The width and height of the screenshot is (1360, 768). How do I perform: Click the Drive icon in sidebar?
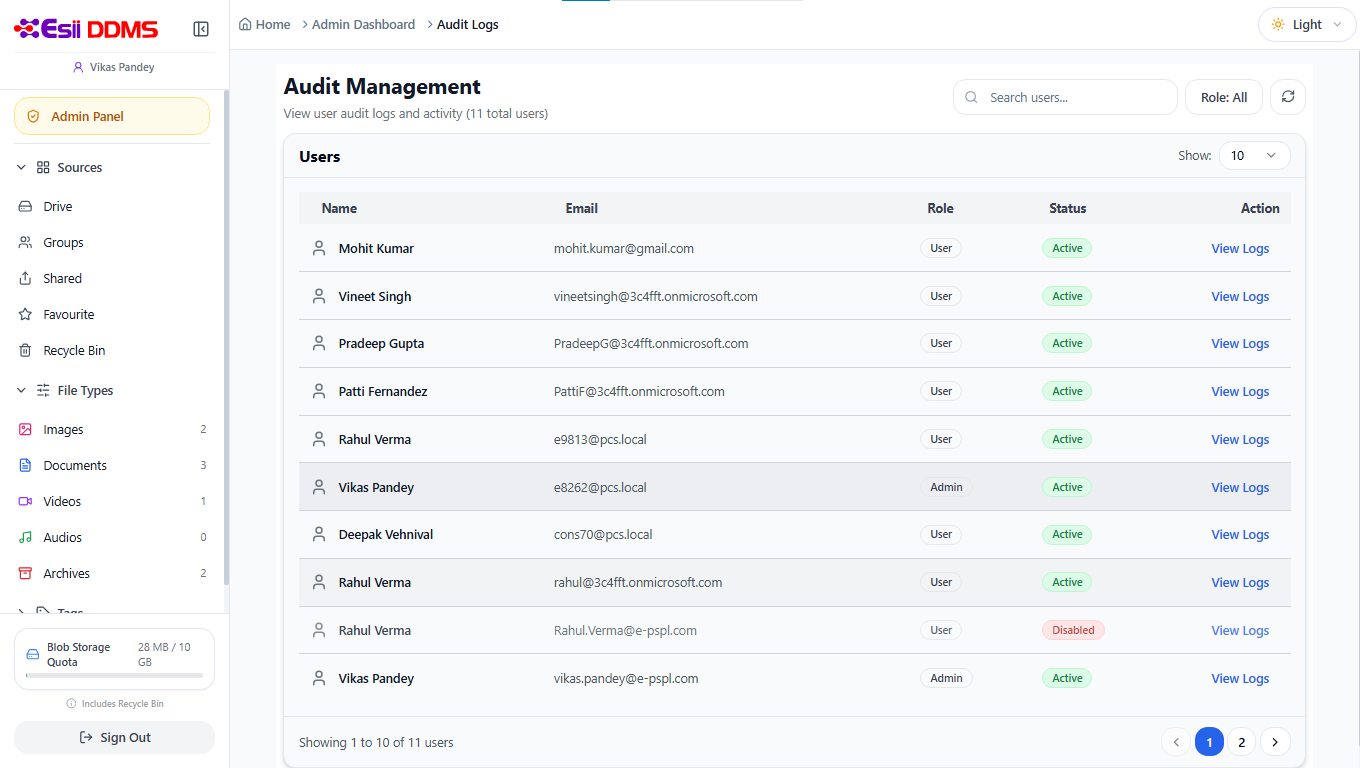point(26,207)
